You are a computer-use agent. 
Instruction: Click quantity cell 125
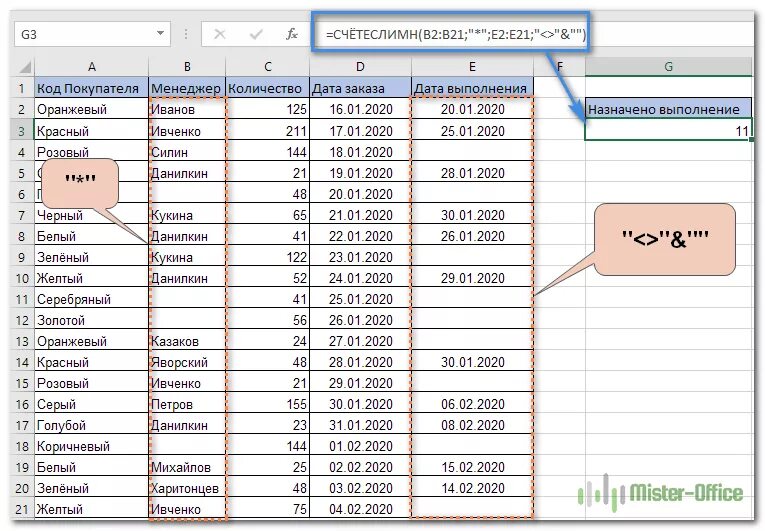pyautogui.click(x=268, y=109)
